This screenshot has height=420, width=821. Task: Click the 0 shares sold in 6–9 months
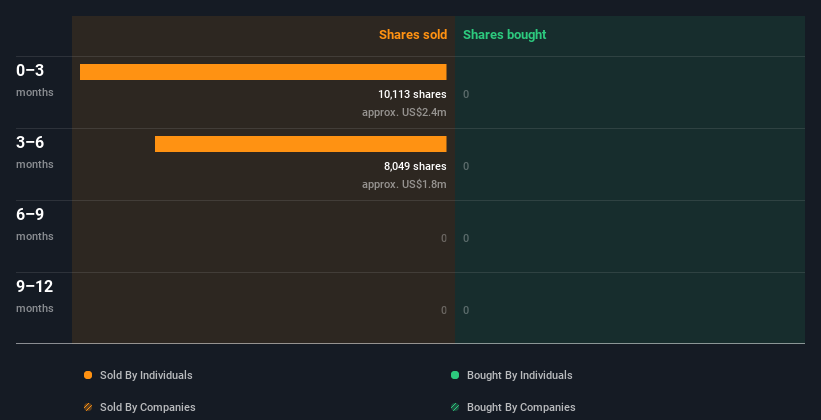(x=444, y=238)
